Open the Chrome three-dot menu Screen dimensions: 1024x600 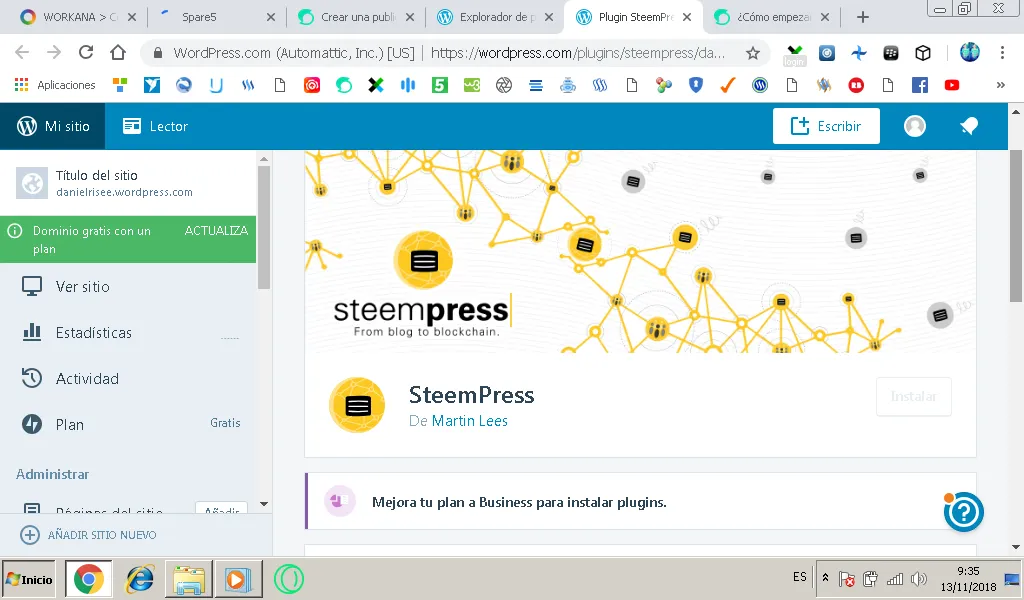1002,52
